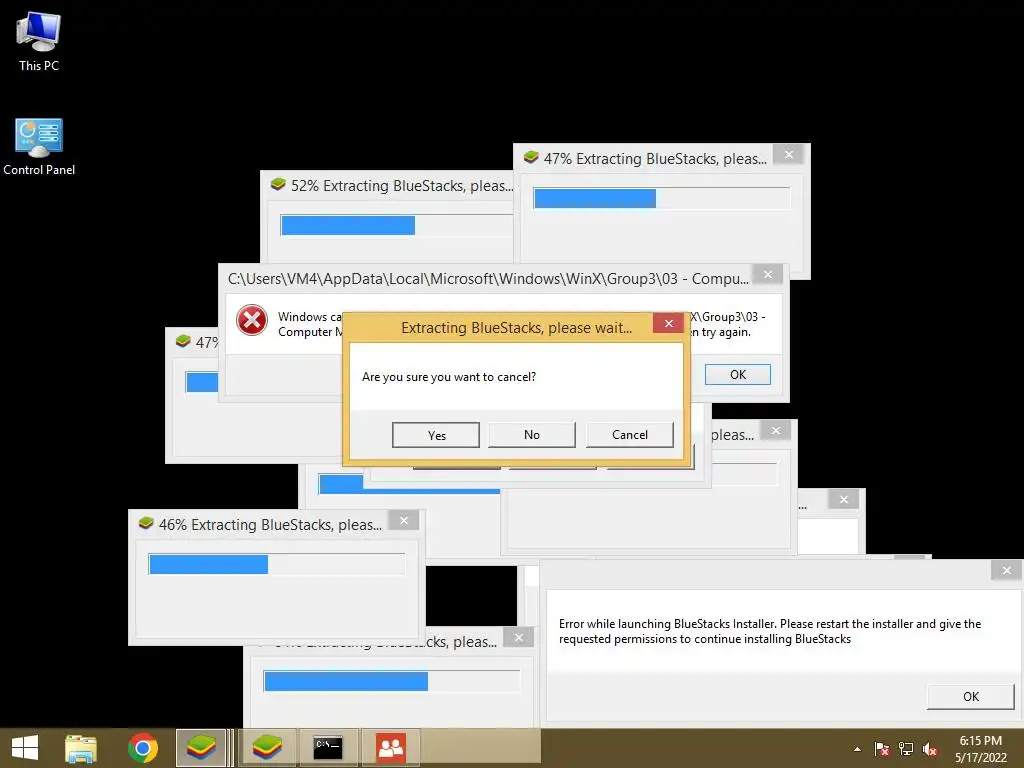Click the BlueStacks icon in the top 47% window title
The height and width of the screenshot is (768, 1024).
(531, 157)
